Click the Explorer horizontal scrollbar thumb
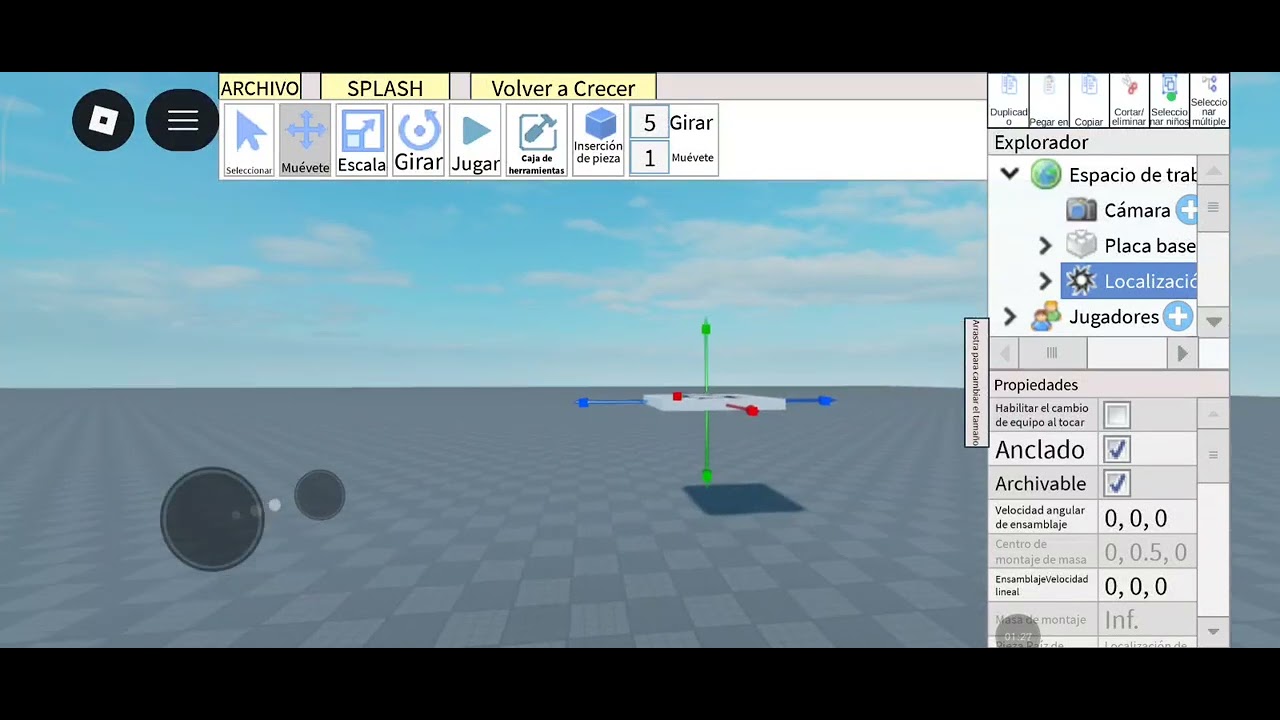The image size is (1280, 720). 1051,353
